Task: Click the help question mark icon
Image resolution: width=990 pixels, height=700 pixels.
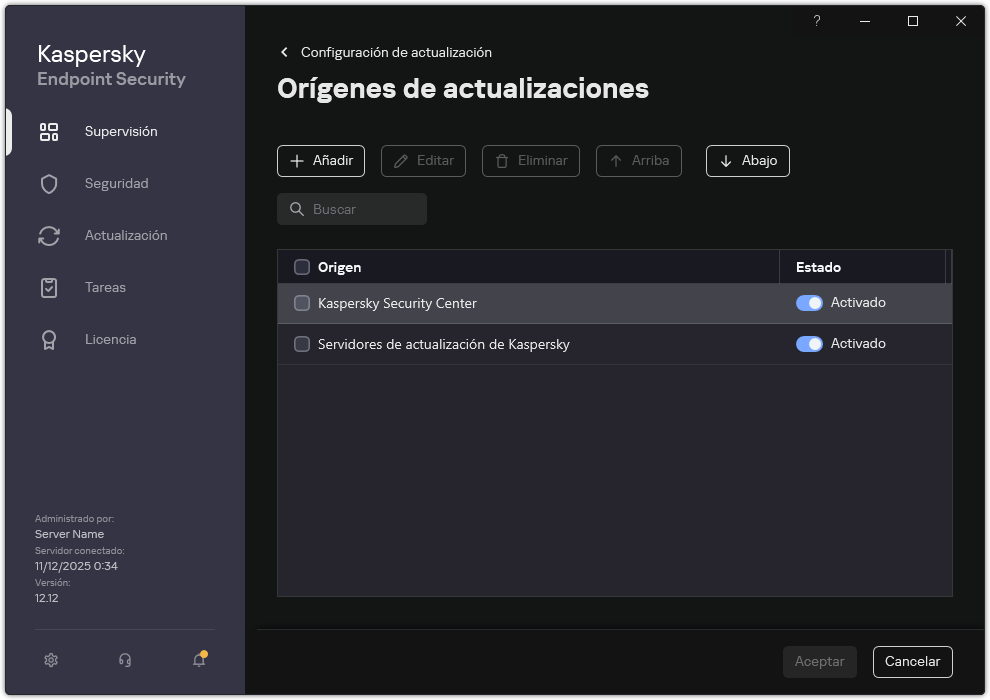Action: [816, 21]
